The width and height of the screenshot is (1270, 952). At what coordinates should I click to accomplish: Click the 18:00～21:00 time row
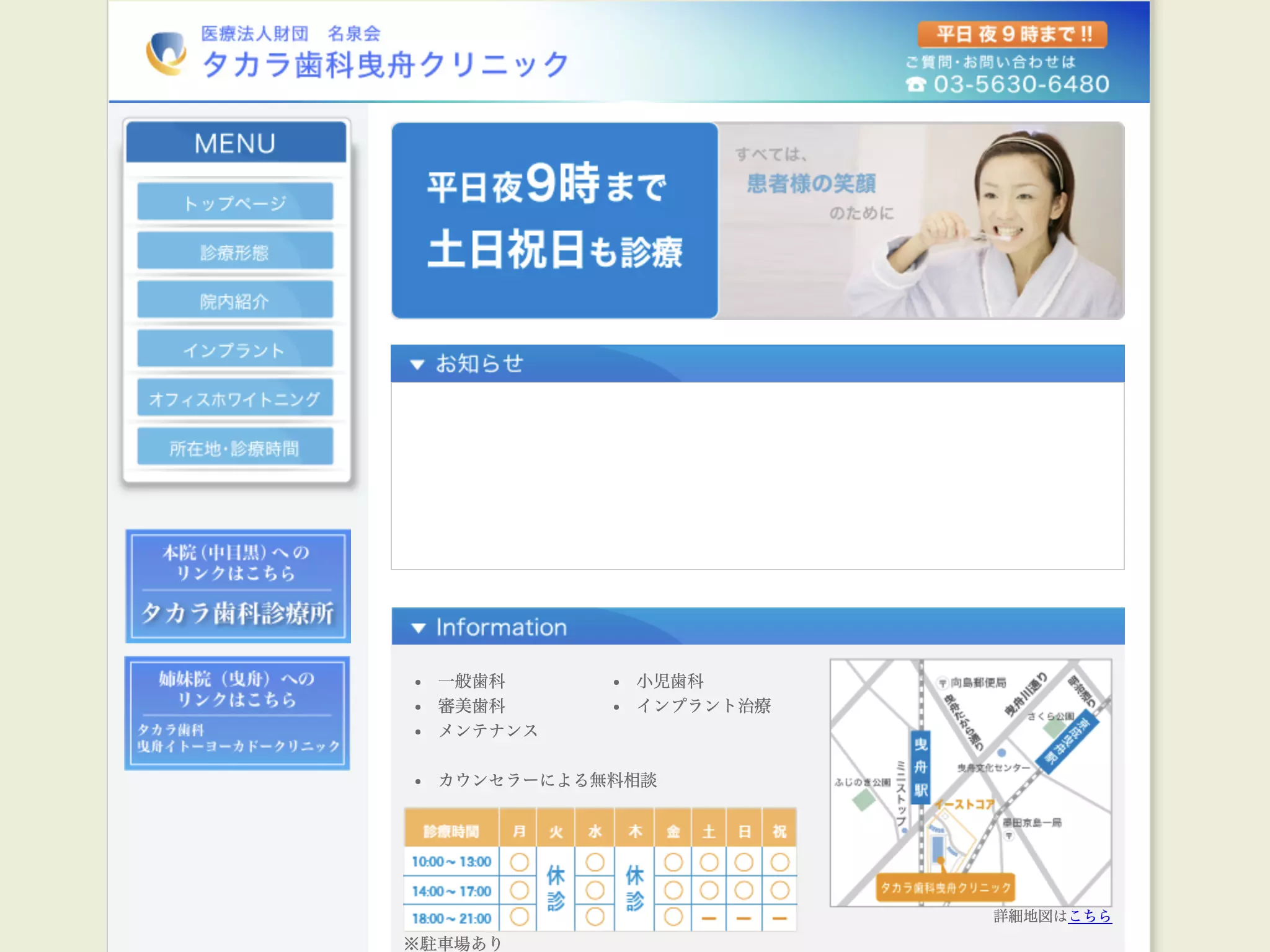coord(600,918)
